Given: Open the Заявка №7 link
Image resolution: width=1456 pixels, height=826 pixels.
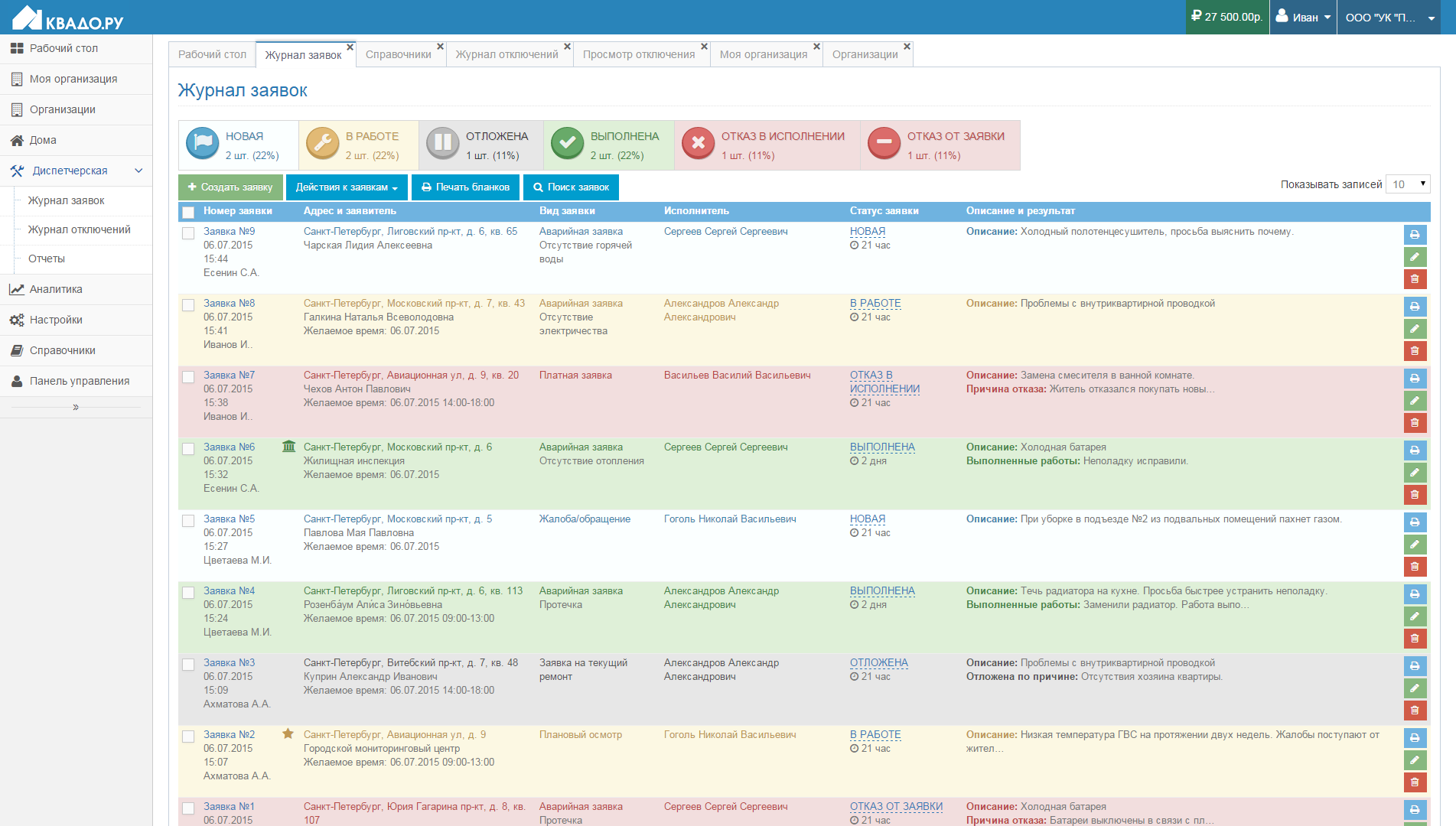Looking at the screenshot, I should (229, 375).
